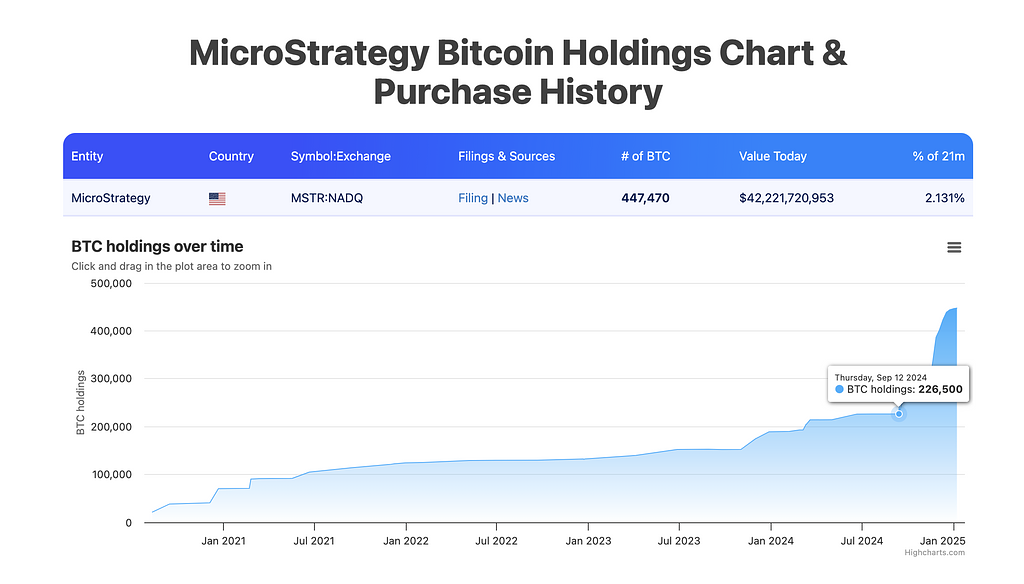Click the Filings & Sources header
1024x584 pixels.
click(506, 156)
